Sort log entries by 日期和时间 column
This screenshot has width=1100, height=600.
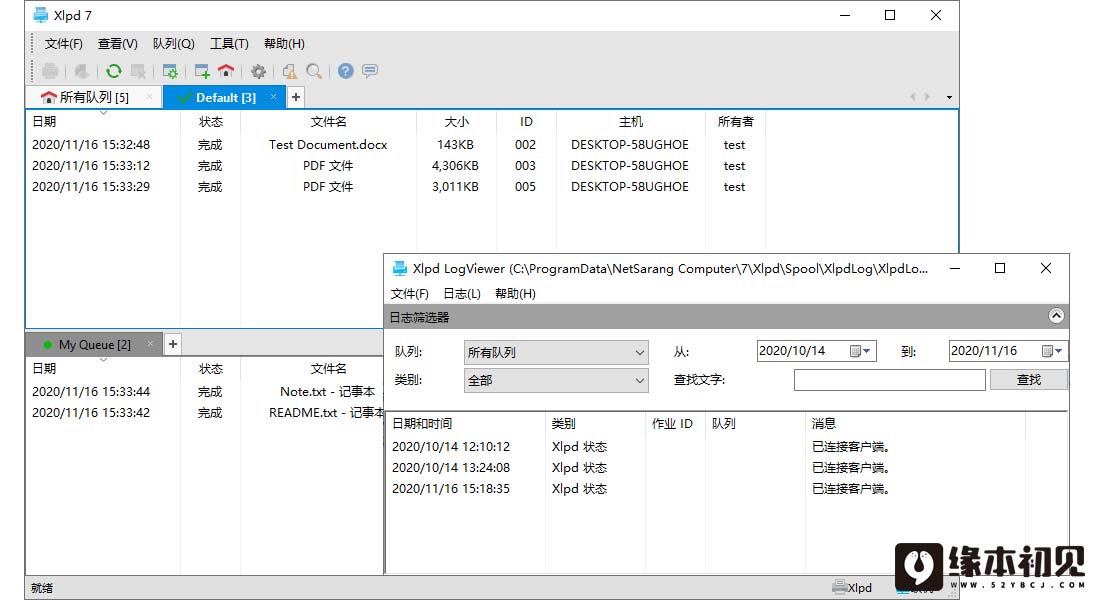[x=466, y=423]
